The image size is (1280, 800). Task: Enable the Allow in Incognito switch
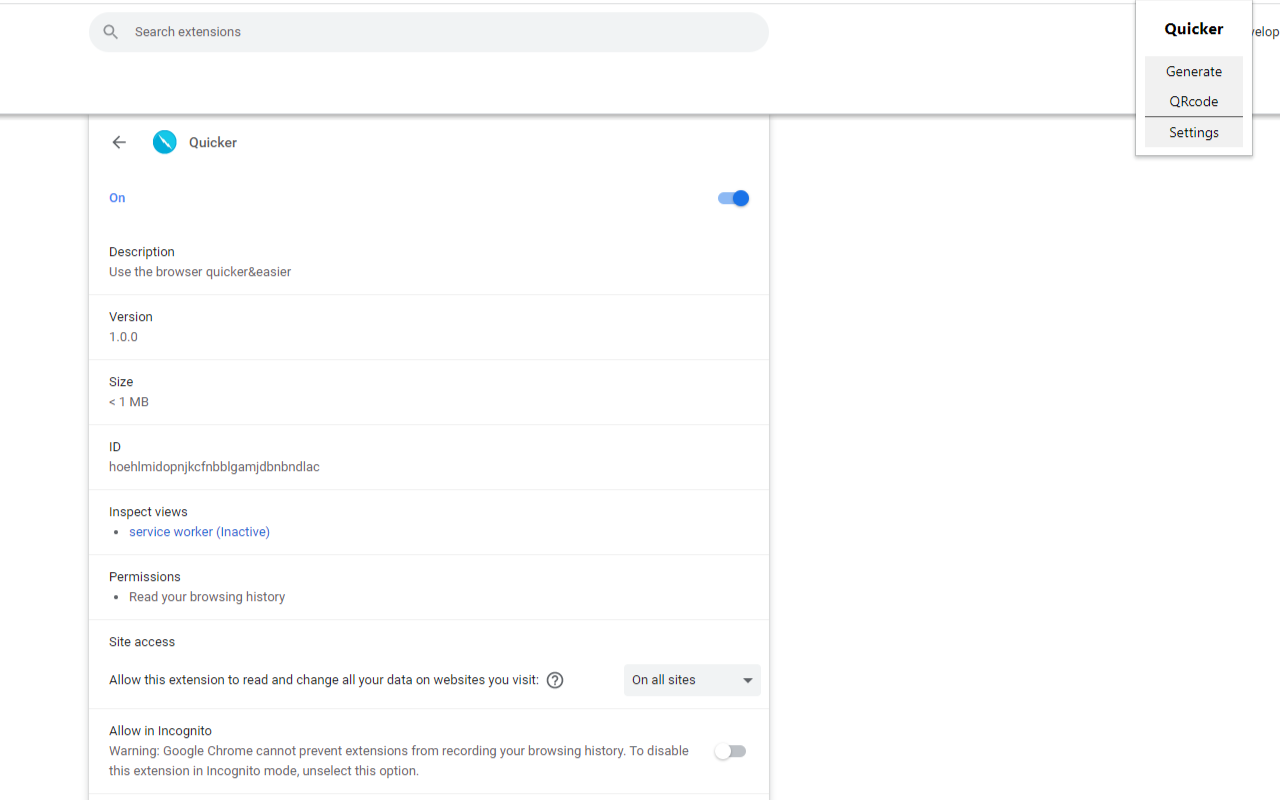click(730, 751)
